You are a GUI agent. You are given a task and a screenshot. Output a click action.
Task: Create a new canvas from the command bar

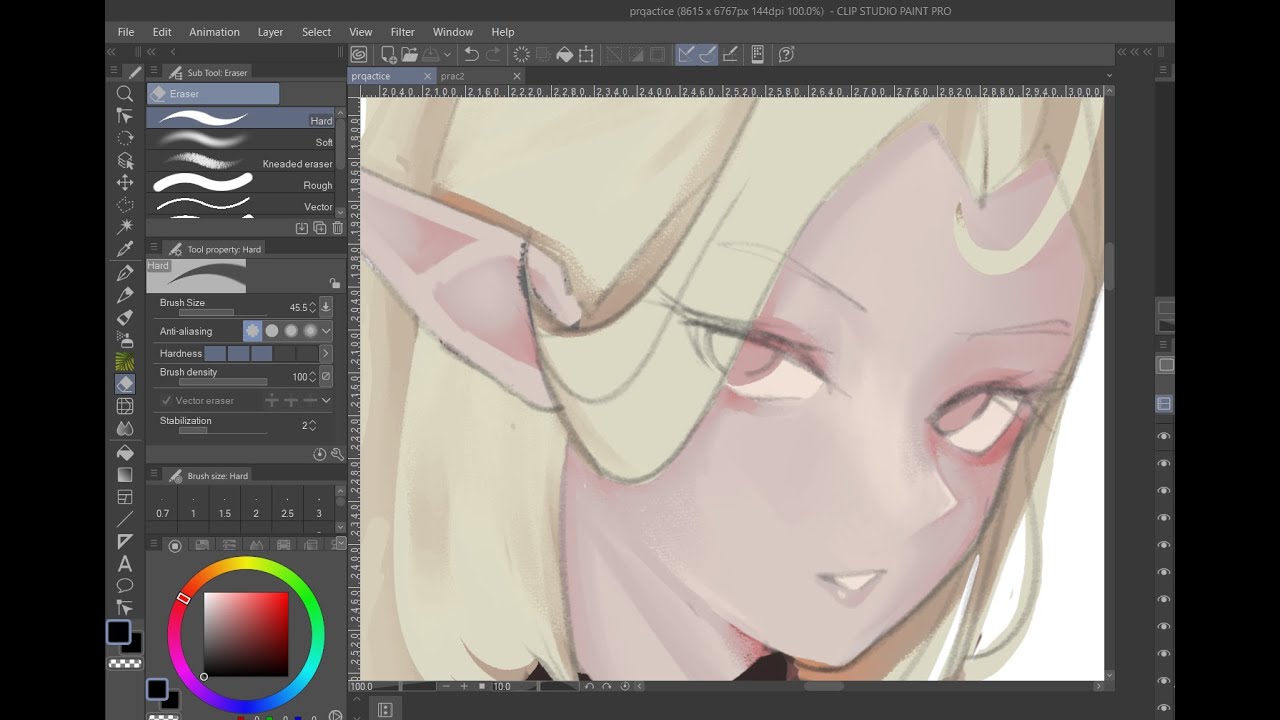(x=388, y=55)
